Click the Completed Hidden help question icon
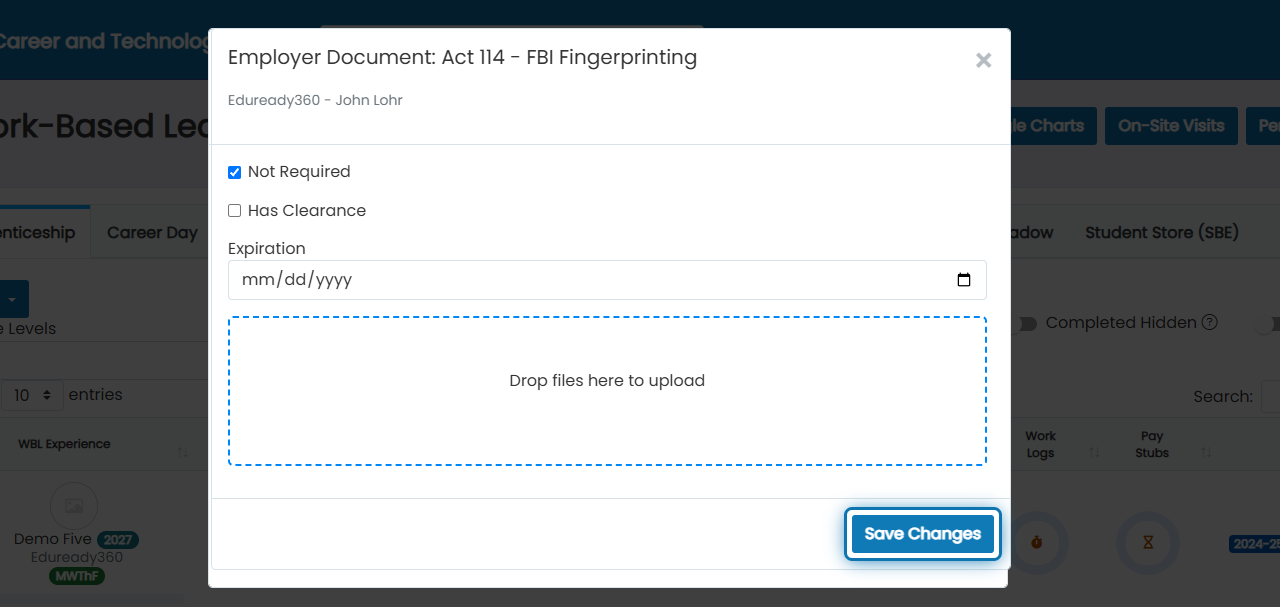The image size is (1280, 607). (1209, 322)
